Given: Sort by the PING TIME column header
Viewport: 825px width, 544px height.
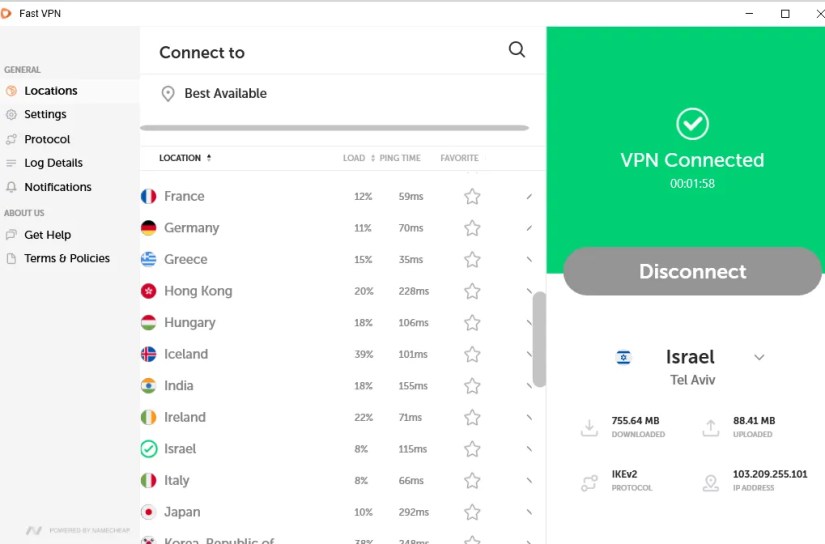Looking at the screenshot, I should [x=399, y=158].
